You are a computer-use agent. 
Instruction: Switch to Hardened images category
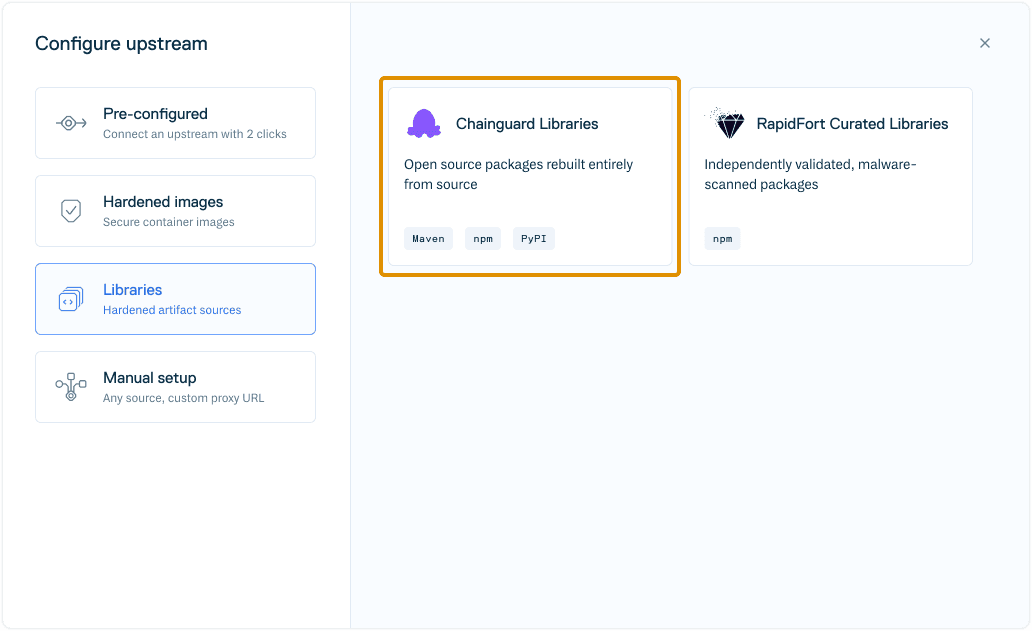click(x=175, y=211)
